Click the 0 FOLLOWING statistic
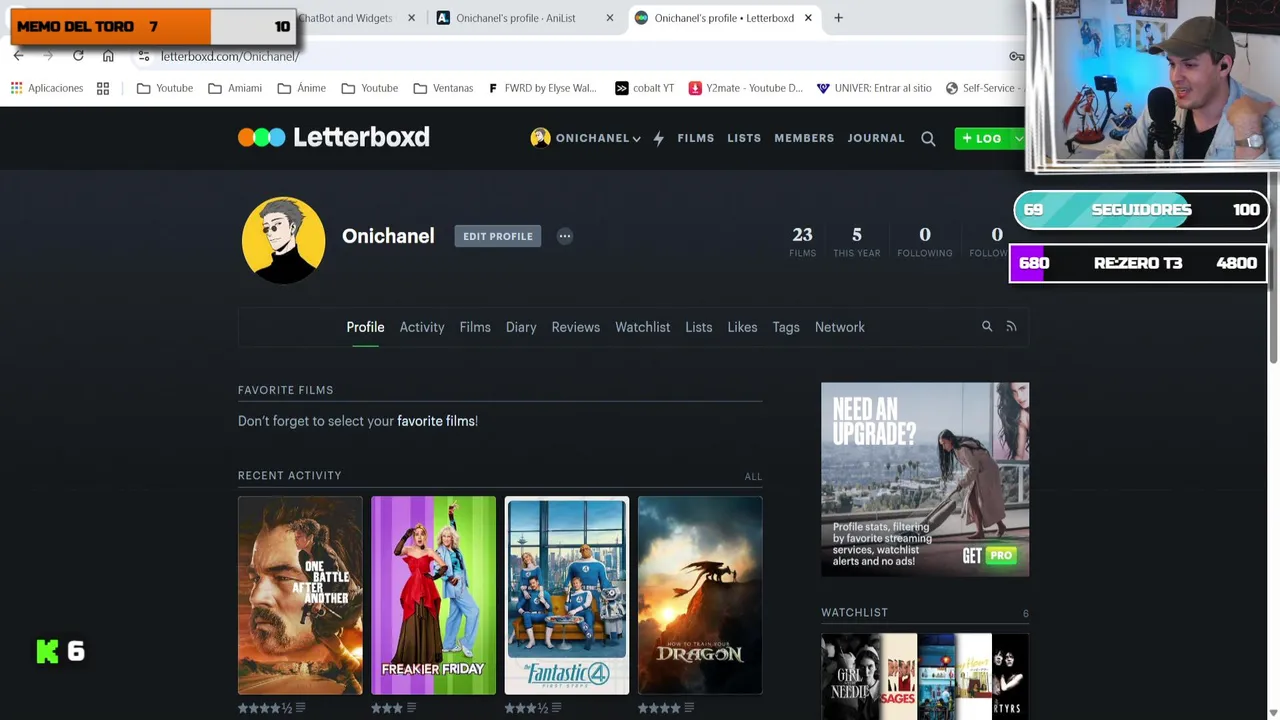 point(925,241)
